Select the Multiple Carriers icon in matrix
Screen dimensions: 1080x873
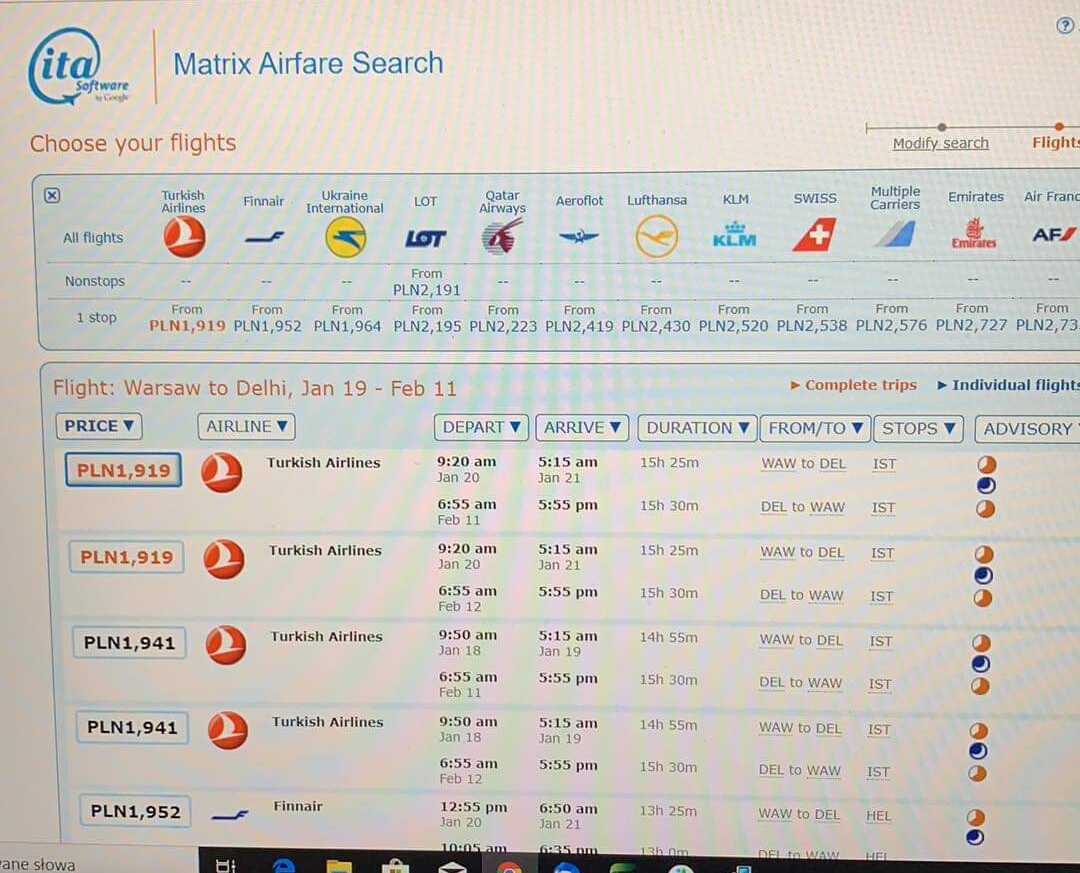tap(895, 234)
